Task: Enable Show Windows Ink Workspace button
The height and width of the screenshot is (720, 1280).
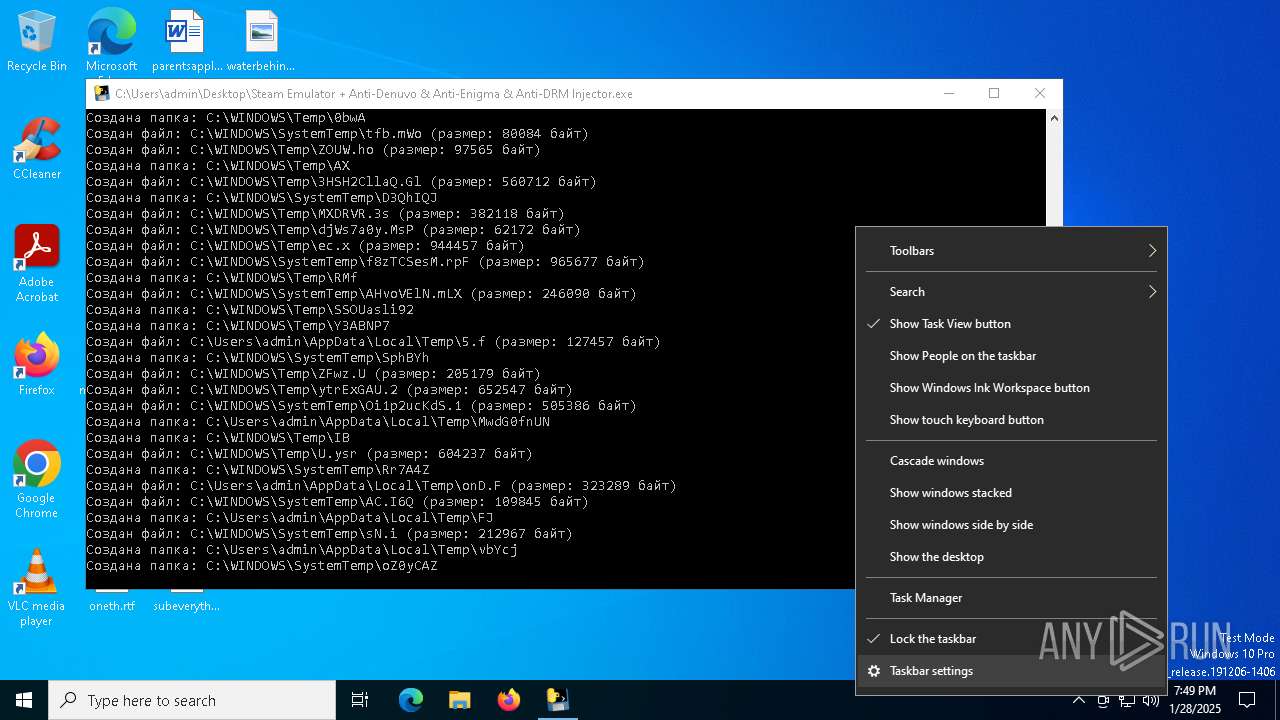Action: 1011,388
